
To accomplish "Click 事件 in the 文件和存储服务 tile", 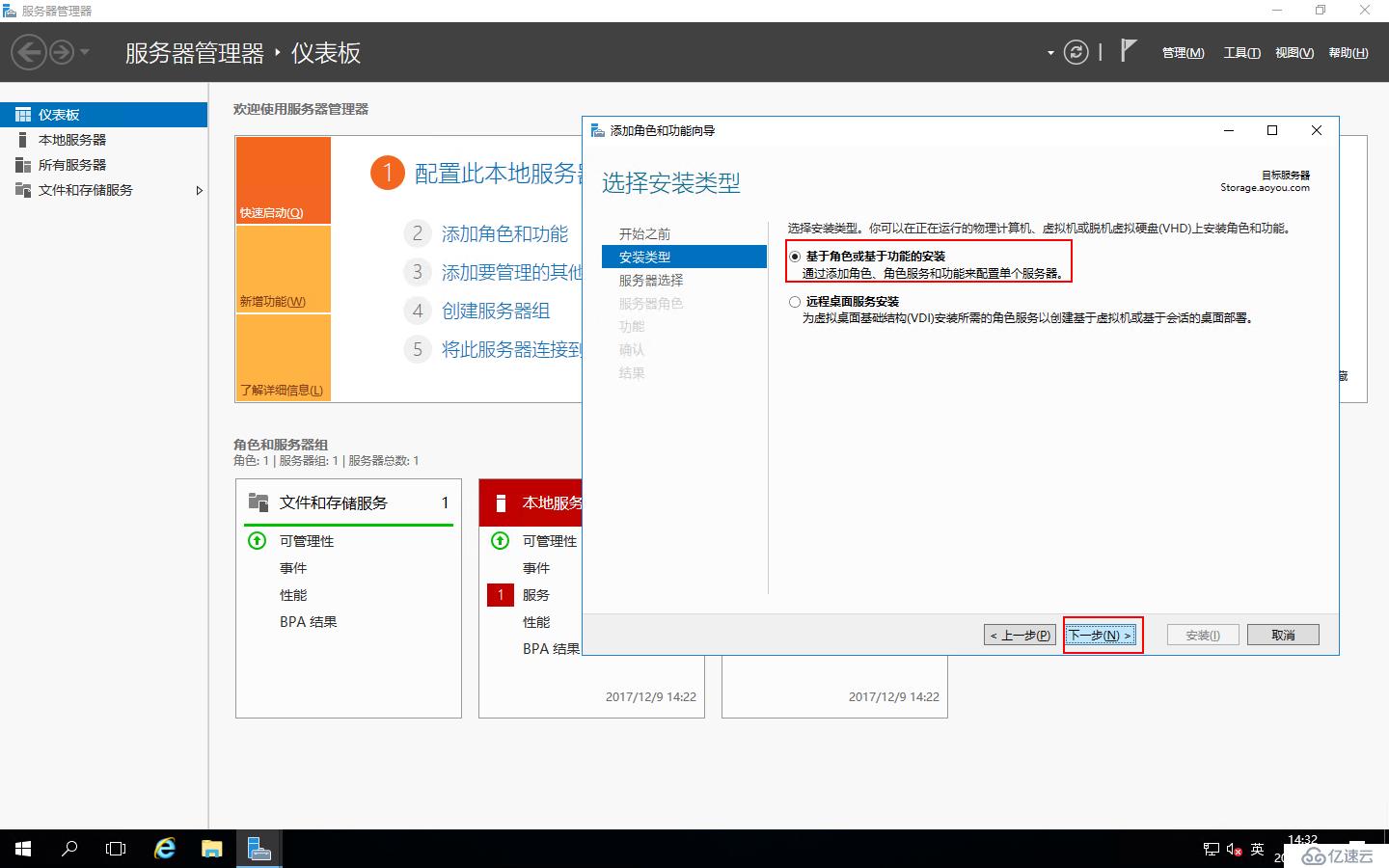I will tap(293, 568).
